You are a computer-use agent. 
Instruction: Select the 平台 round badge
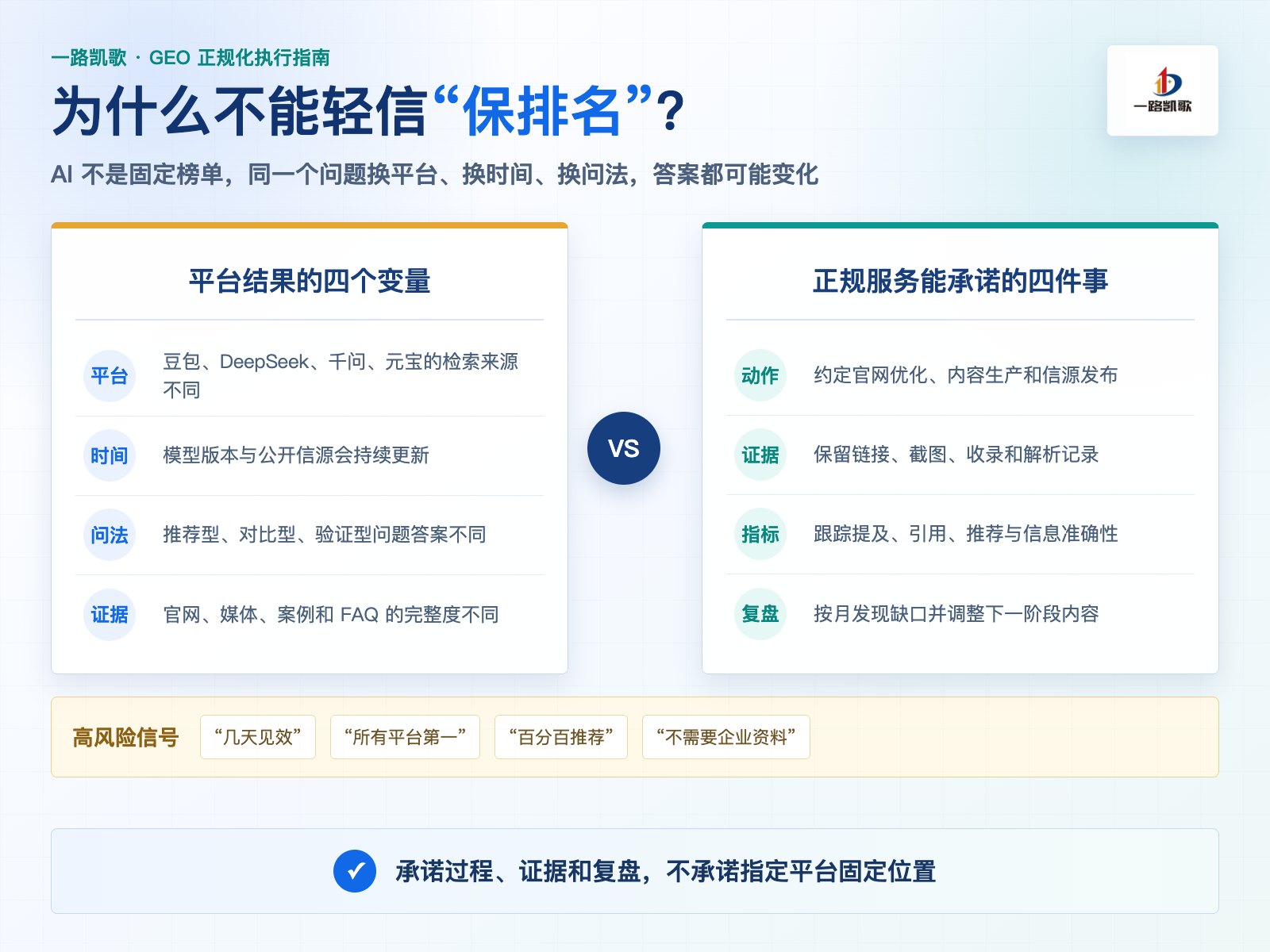click(110, 376)
